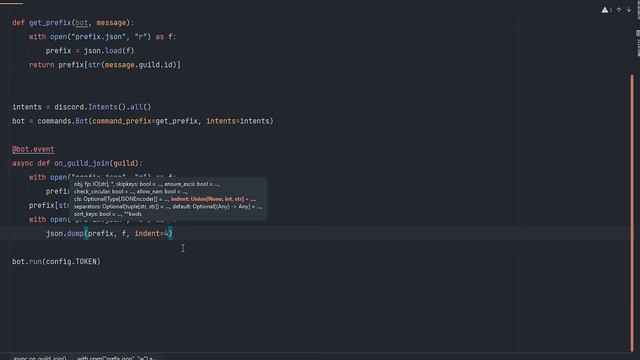Click json.load(f) call
Screen dimensions: 640x360
[109, 51]
